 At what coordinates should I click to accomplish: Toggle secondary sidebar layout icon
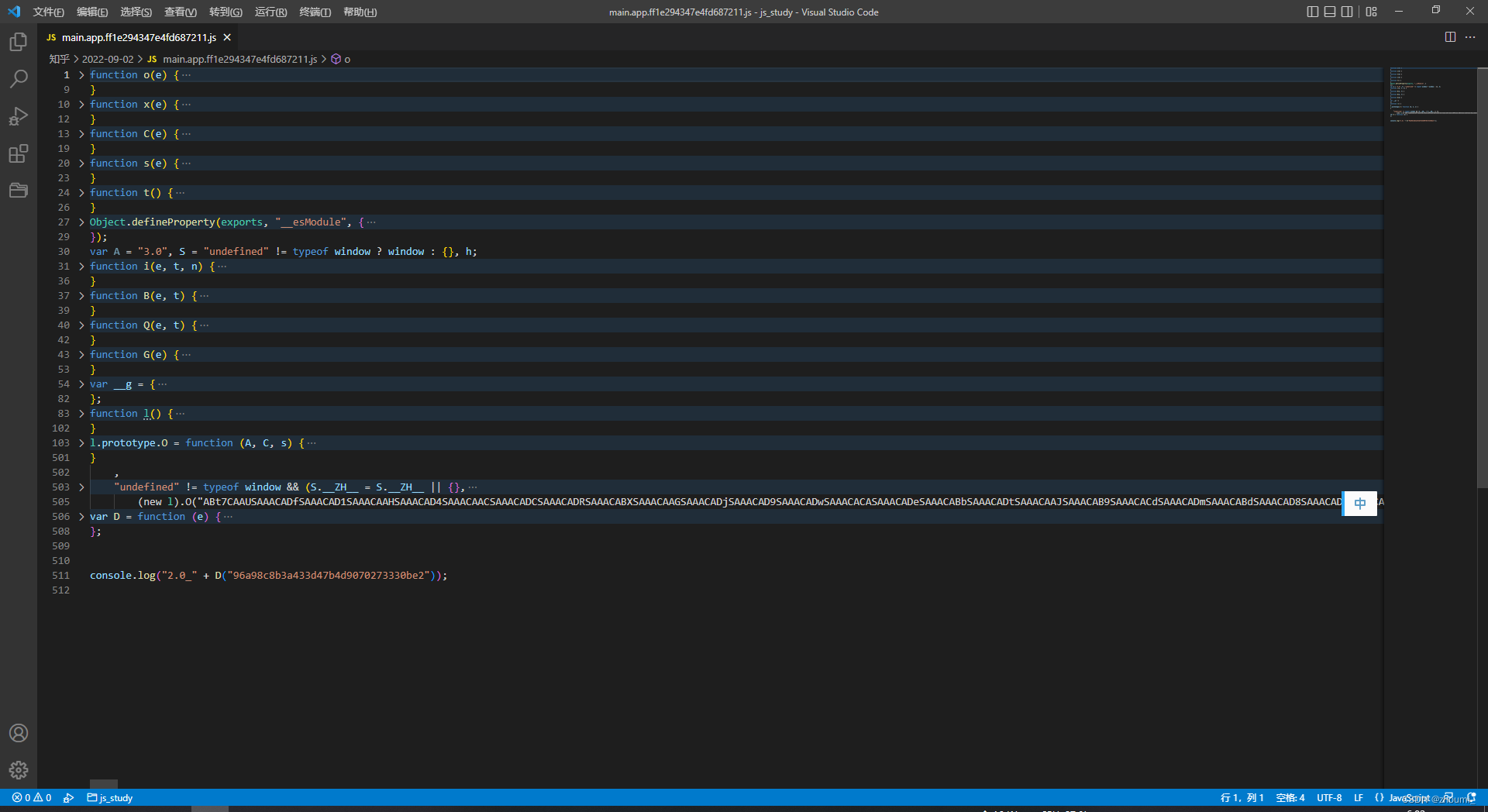click(x=1347, y=12)
